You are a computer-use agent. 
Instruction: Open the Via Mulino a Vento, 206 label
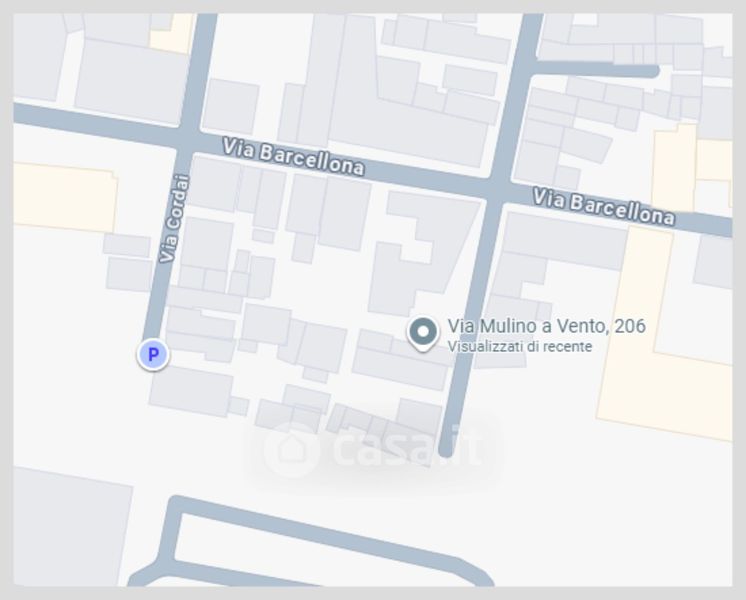pos(546,326)
